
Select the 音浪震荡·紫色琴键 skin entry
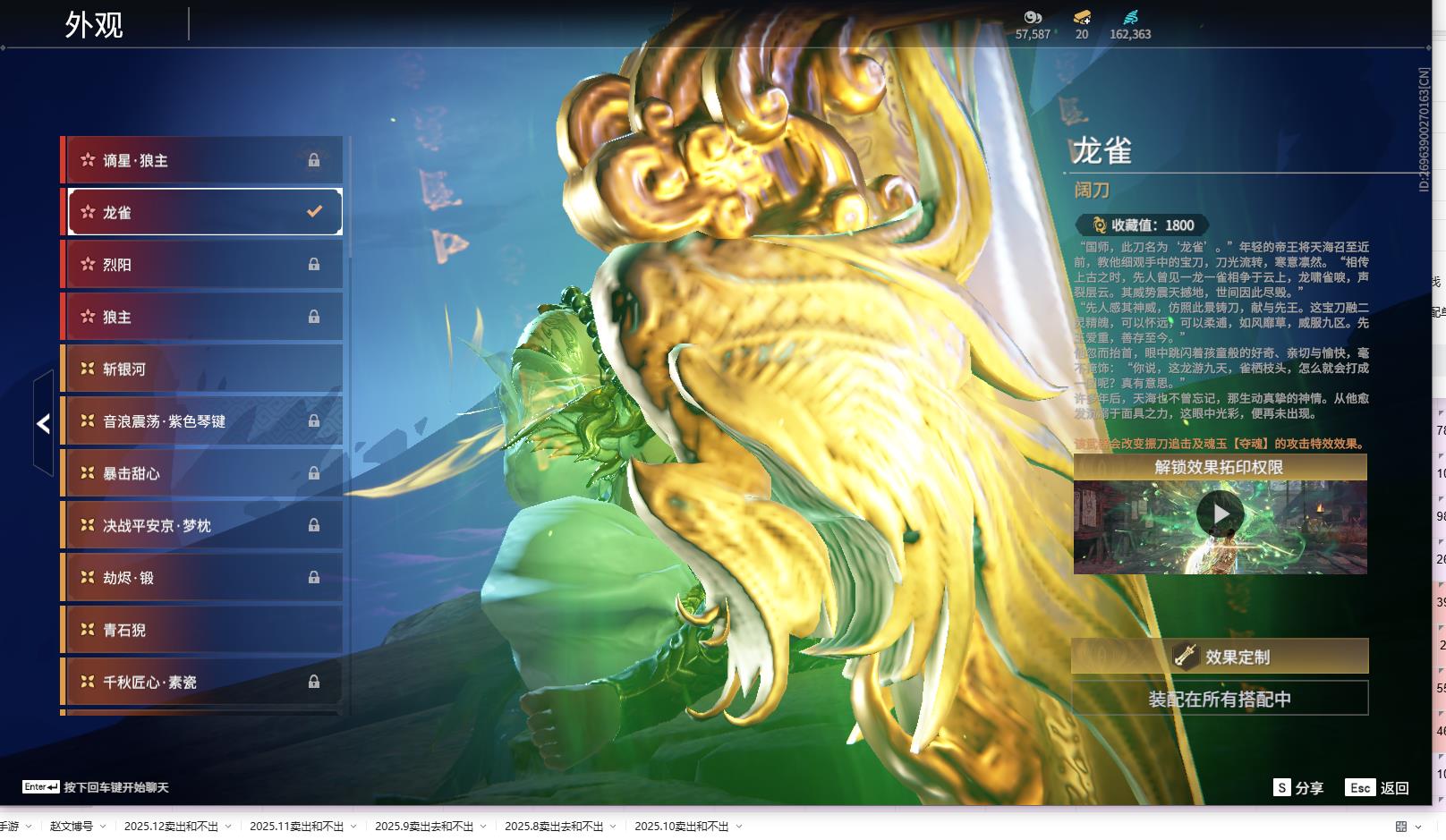point(202,421)
